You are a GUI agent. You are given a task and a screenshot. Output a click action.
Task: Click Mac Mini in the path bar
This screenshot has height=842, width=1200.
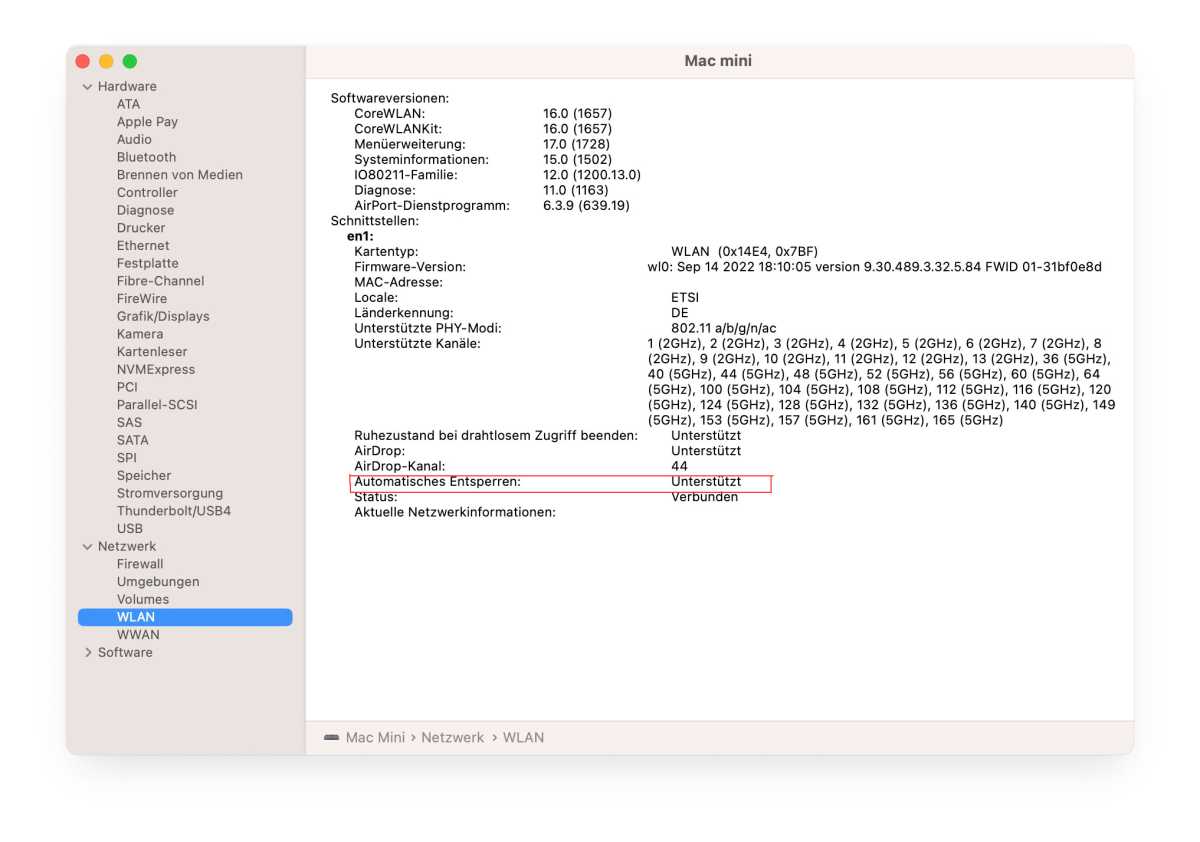click(375, 738)
